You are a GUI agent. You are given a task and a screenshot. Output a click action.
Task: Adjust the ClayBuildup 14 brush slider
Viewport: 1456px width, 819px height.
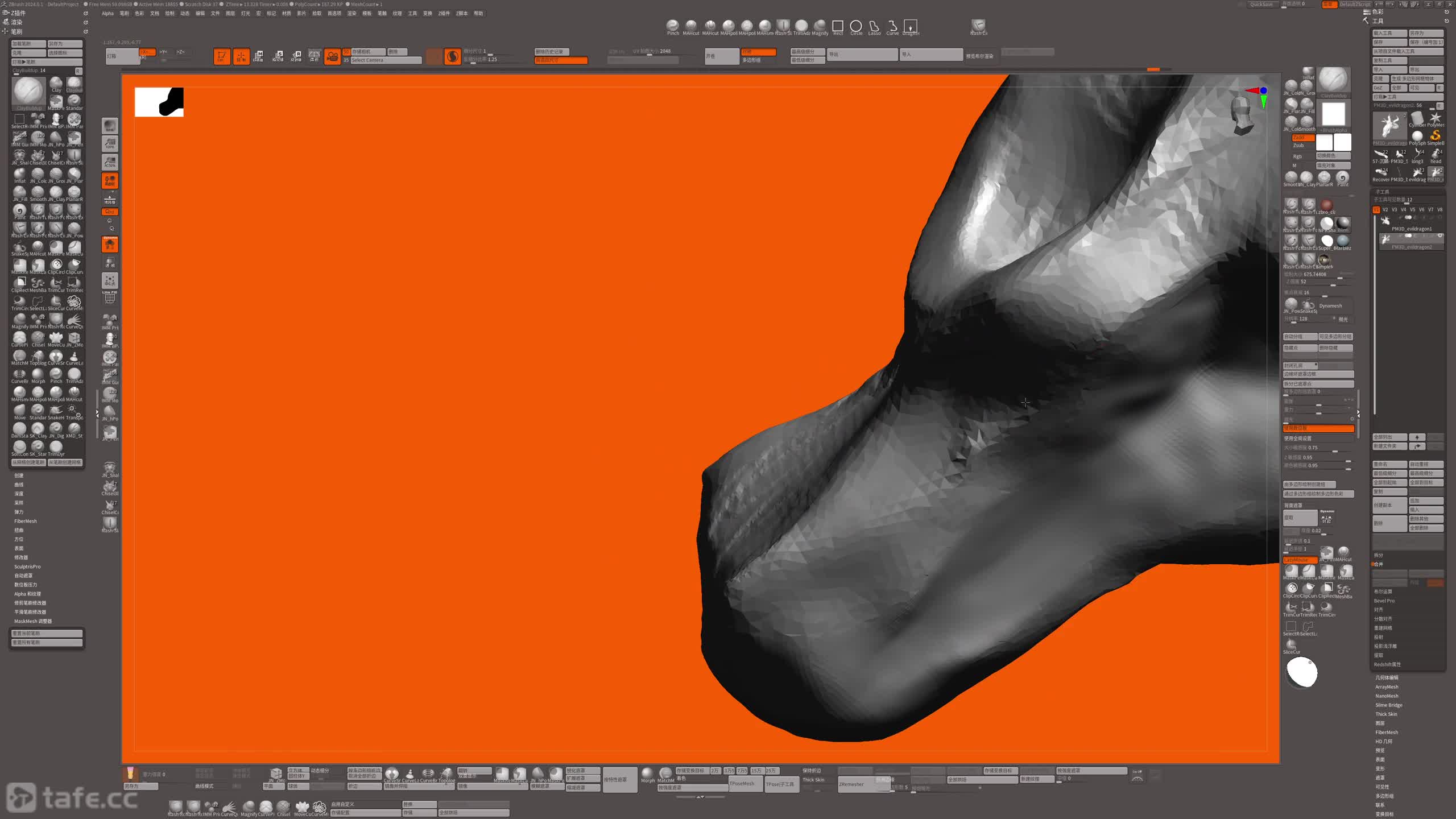tap(43, 71)
